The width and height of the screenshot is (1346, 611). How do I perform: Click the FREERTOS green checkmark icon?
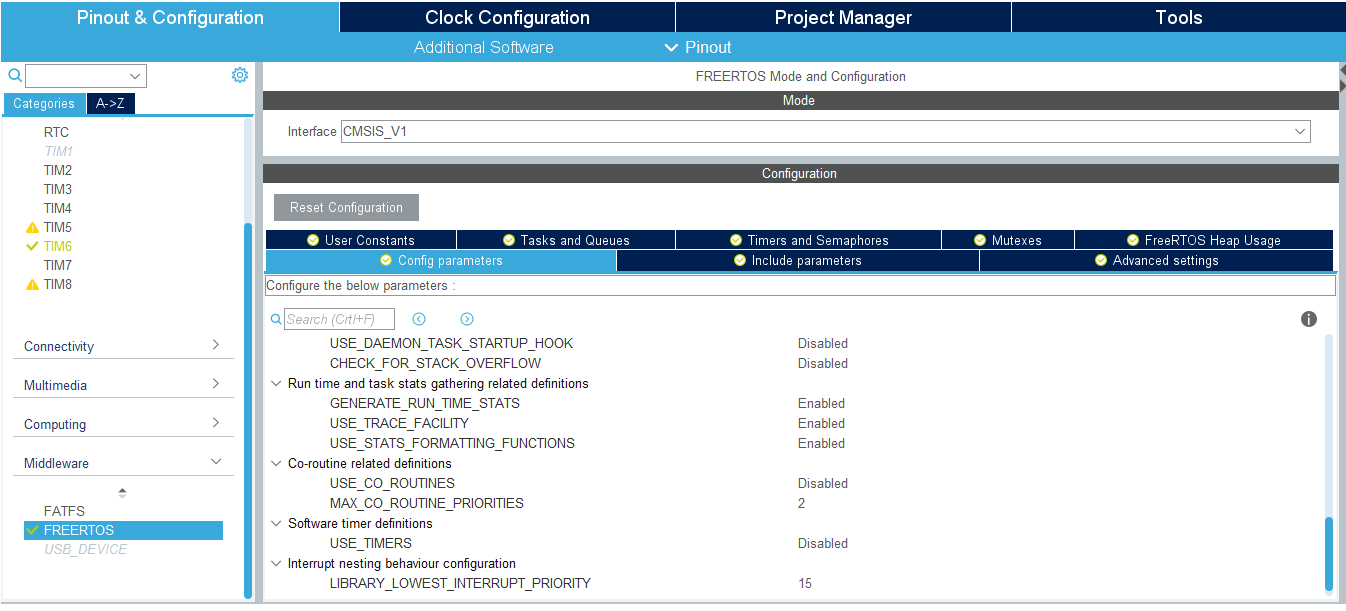coord(33,530)
